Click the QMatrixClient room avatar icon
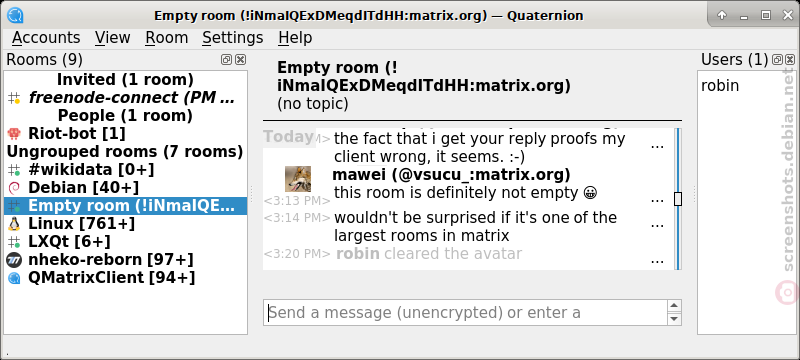The image size is (800, 360). [14, 278]
